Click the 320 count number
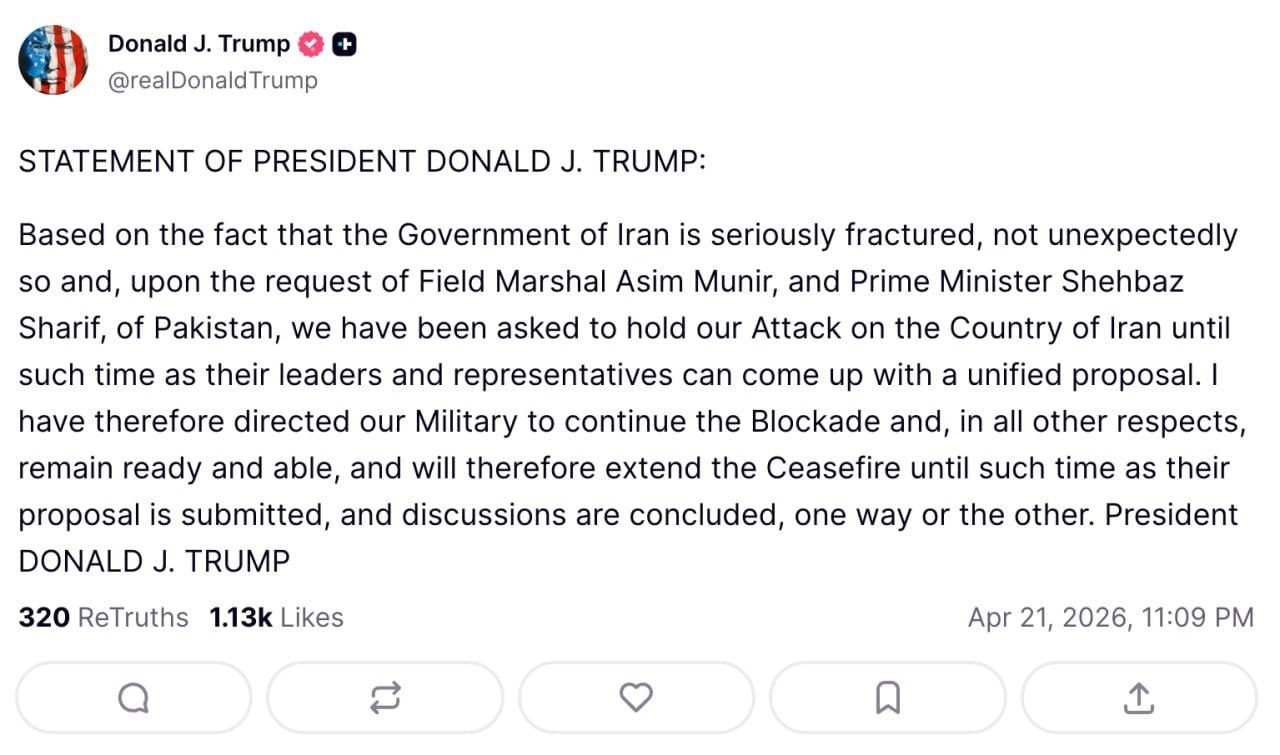The image size is (1280, 755). [44, 618]
